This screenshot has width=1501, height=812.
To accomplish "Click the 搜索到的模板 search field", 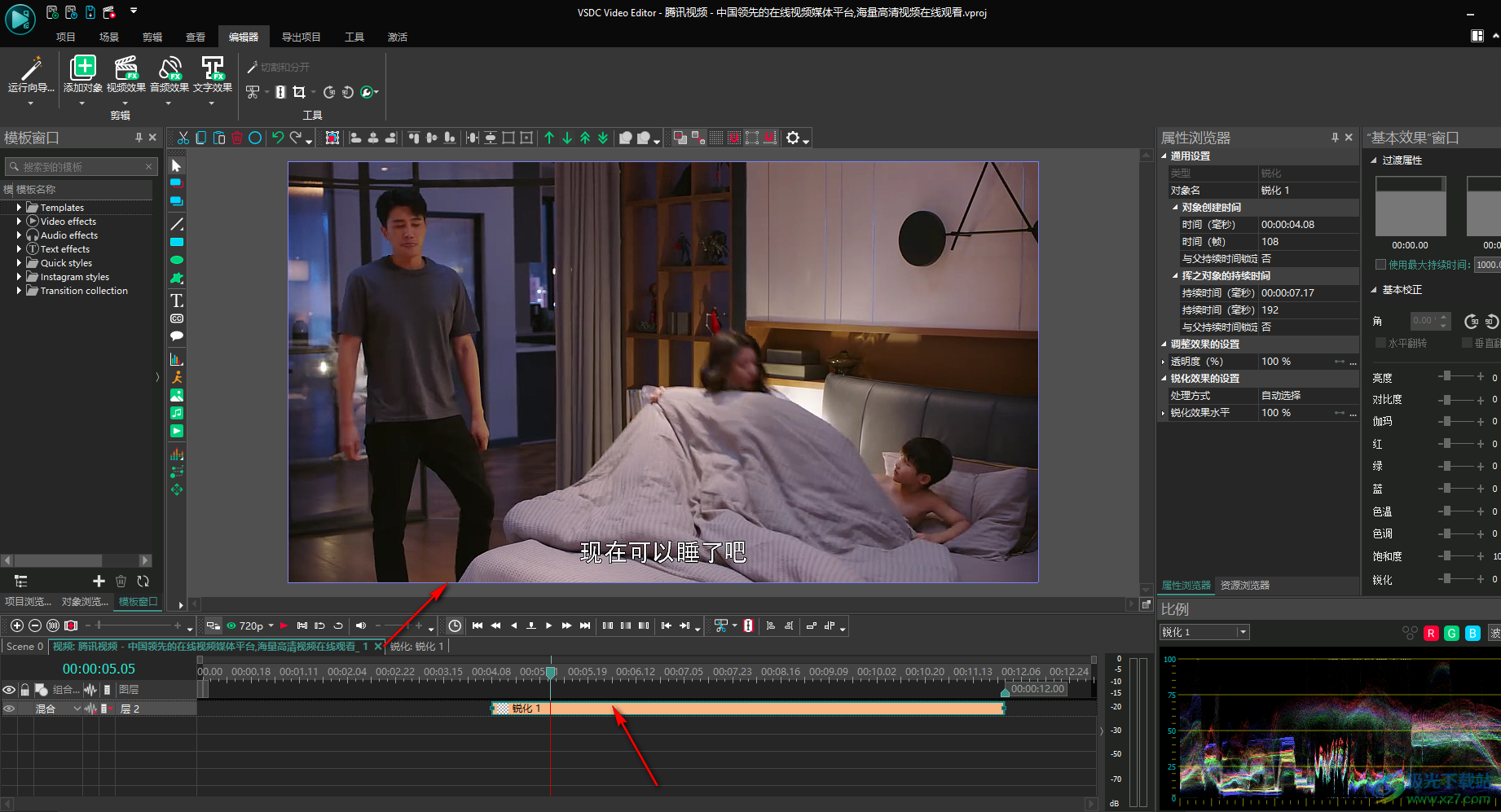I will [x=81, y=166].
